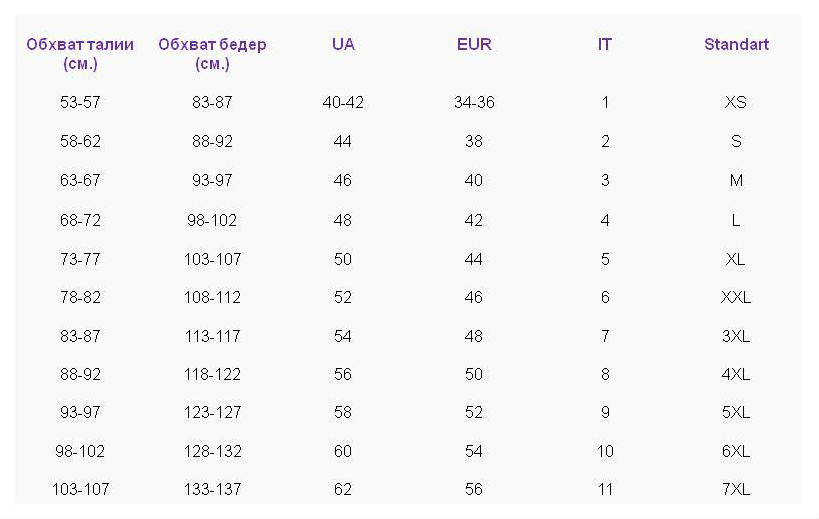Select IT size 10
Viewport: 819px width, 519px height.
[605, 451]
